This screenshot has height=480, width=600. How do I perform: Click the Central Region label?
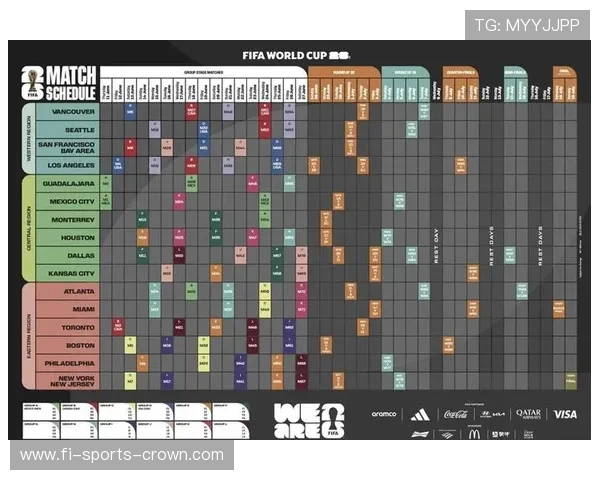tap(29, 229)
